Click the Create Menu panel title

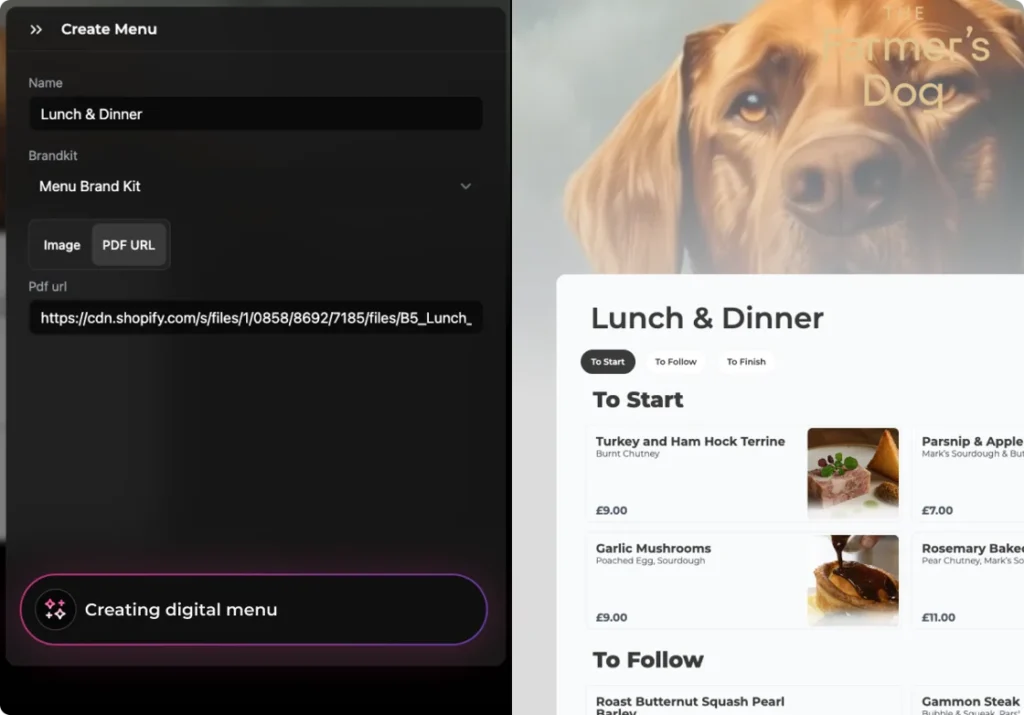click(109, 29)
